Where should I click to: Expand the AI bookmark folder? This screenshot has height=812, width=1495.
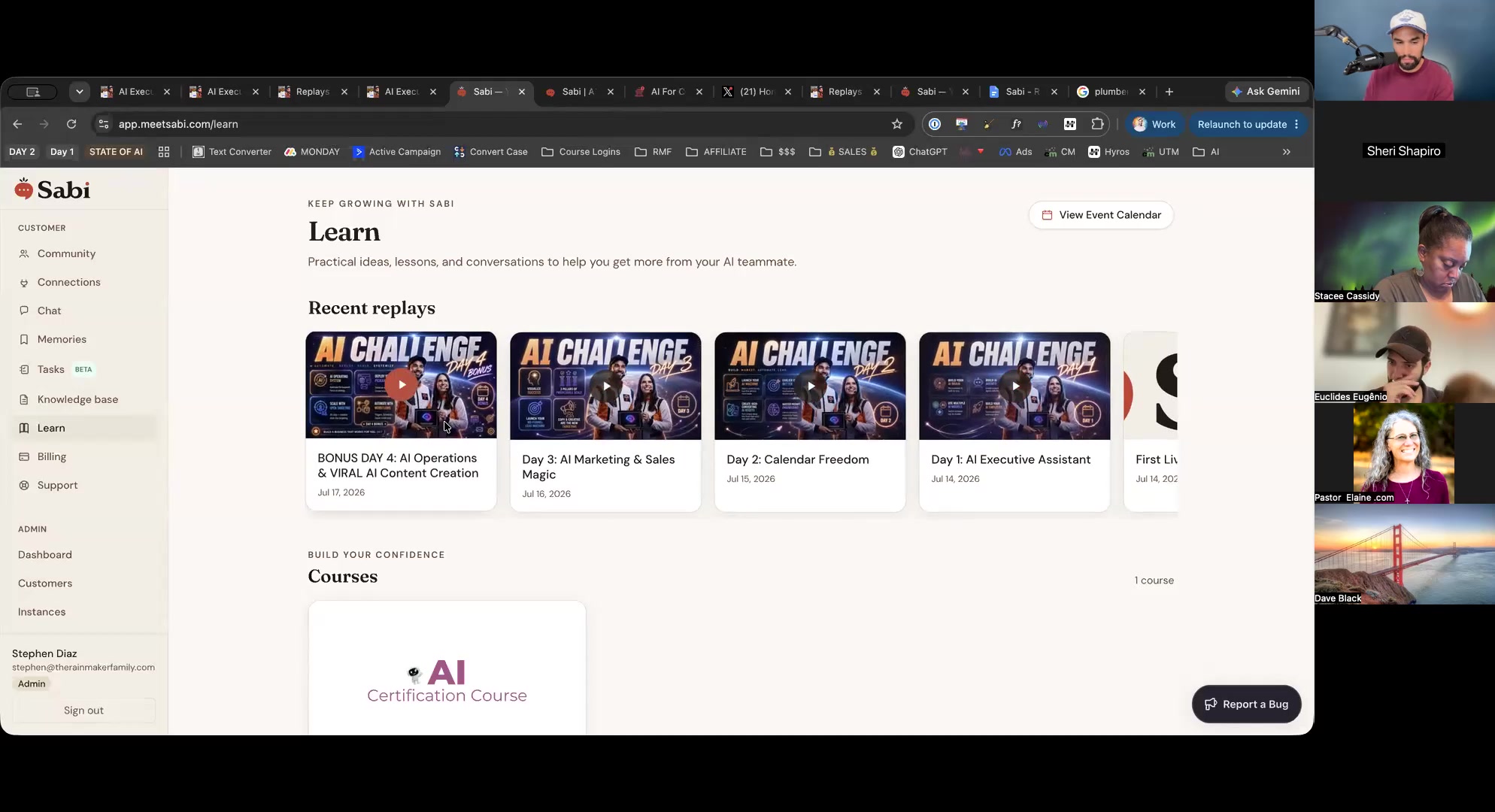point(1206,152)
